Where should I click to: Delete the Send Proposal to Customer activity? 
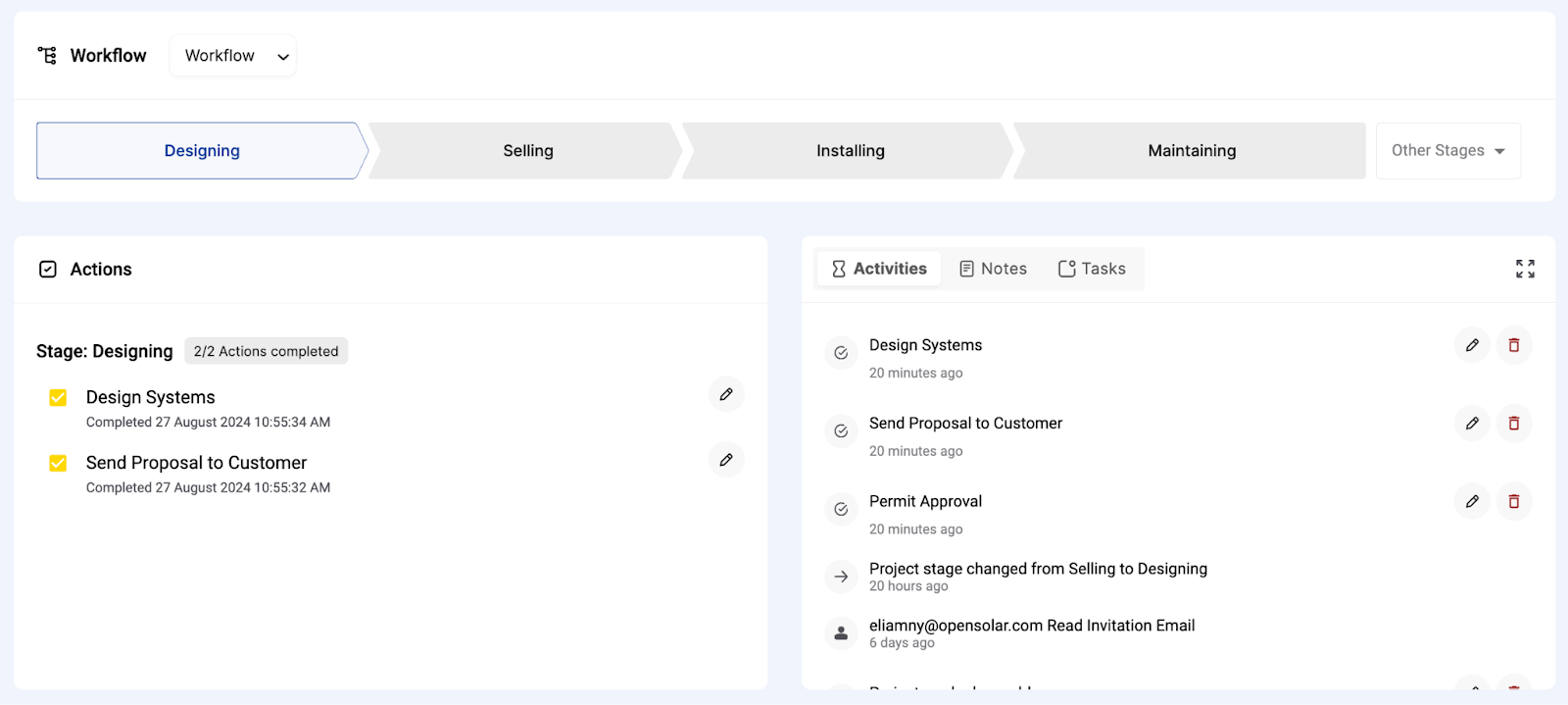(1514, 424)
